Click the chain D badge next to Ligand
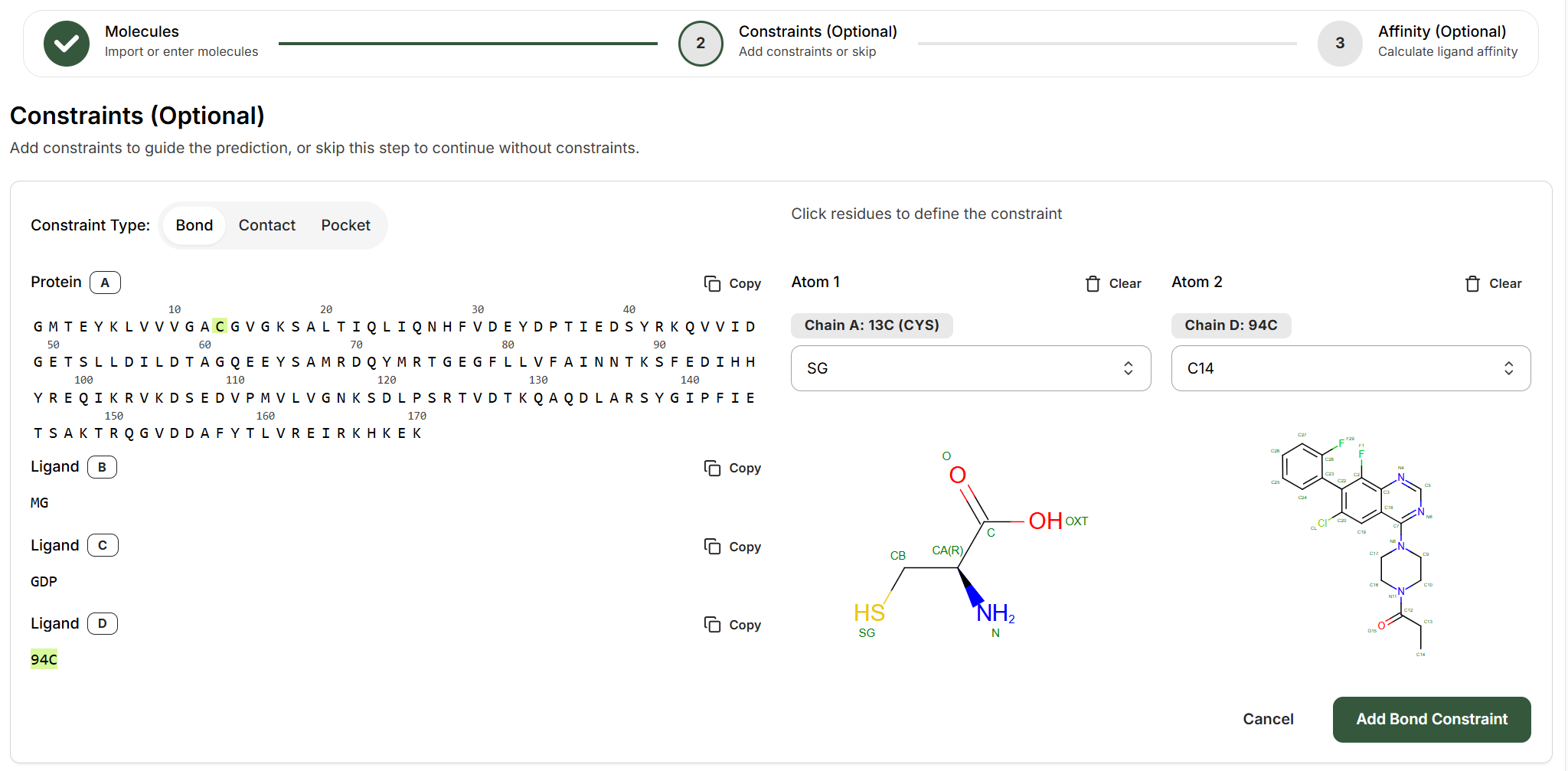The width and height of the screenshot is (1568, 771). tap(102, 622)
